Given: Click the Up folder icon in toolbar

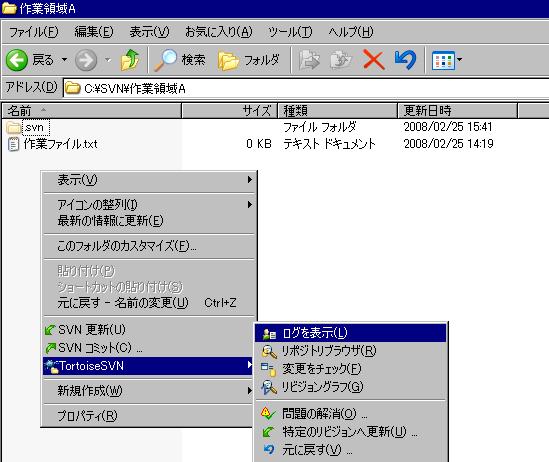Looking at the screenshot, I should click(x=130, y=60).
